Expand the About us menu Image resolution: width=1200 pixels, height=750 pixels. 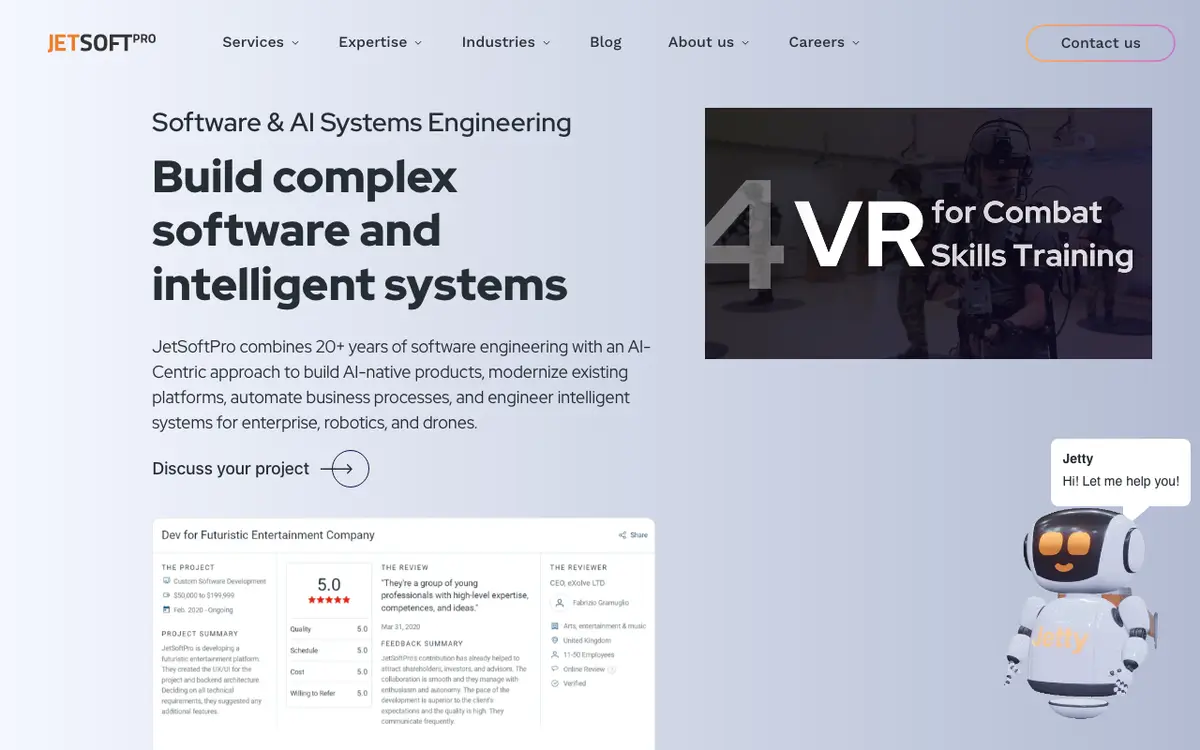click(708, 42)
